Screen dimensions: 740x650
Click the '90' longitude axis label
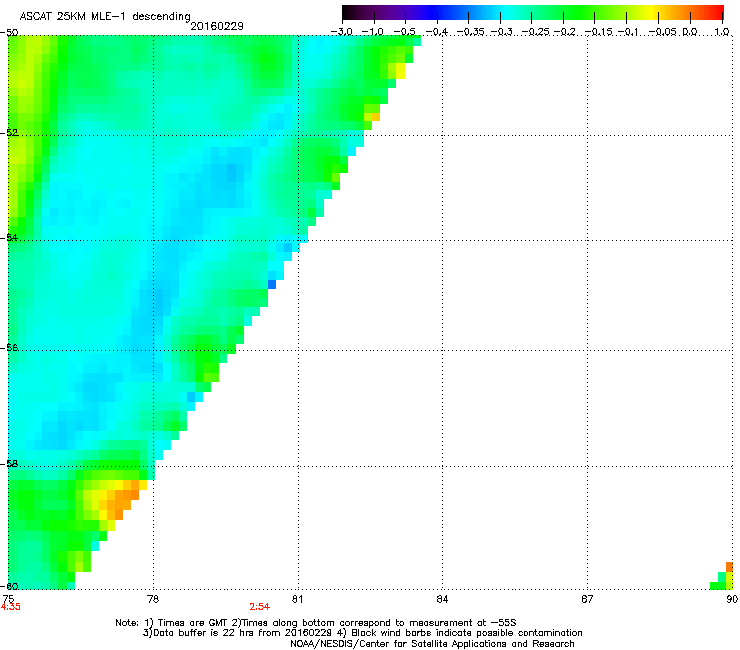732,599
